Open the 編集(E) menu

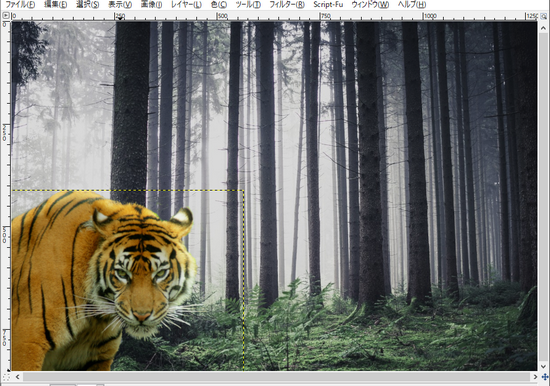tap(55, 5)
